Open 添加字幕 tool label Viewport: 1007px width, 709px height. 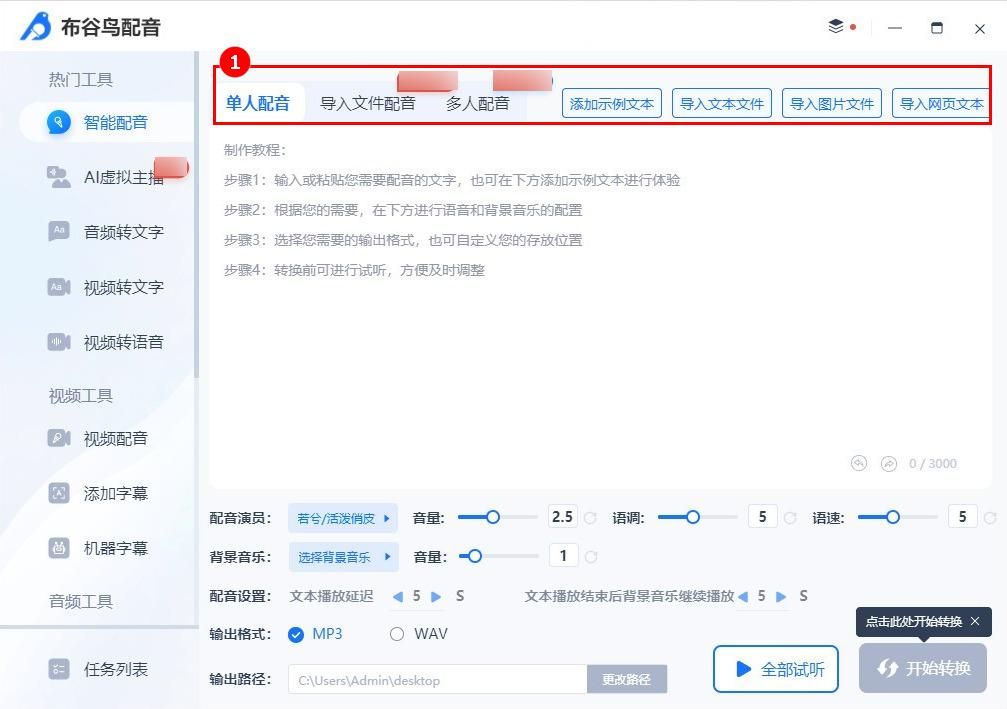tap(116, 493)
